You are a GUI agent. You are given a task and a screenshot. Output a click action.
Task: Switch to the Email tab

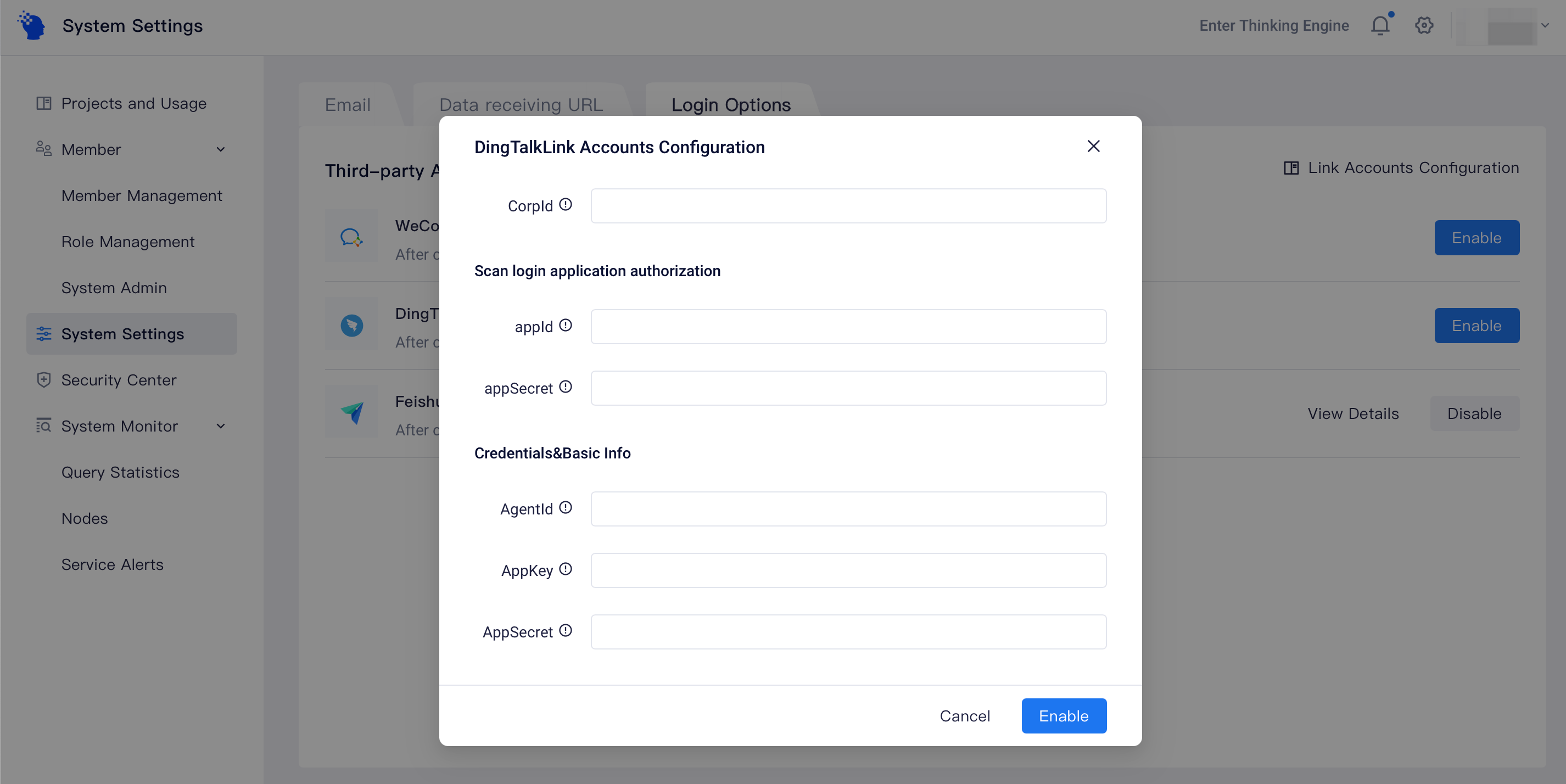point(347,104)
